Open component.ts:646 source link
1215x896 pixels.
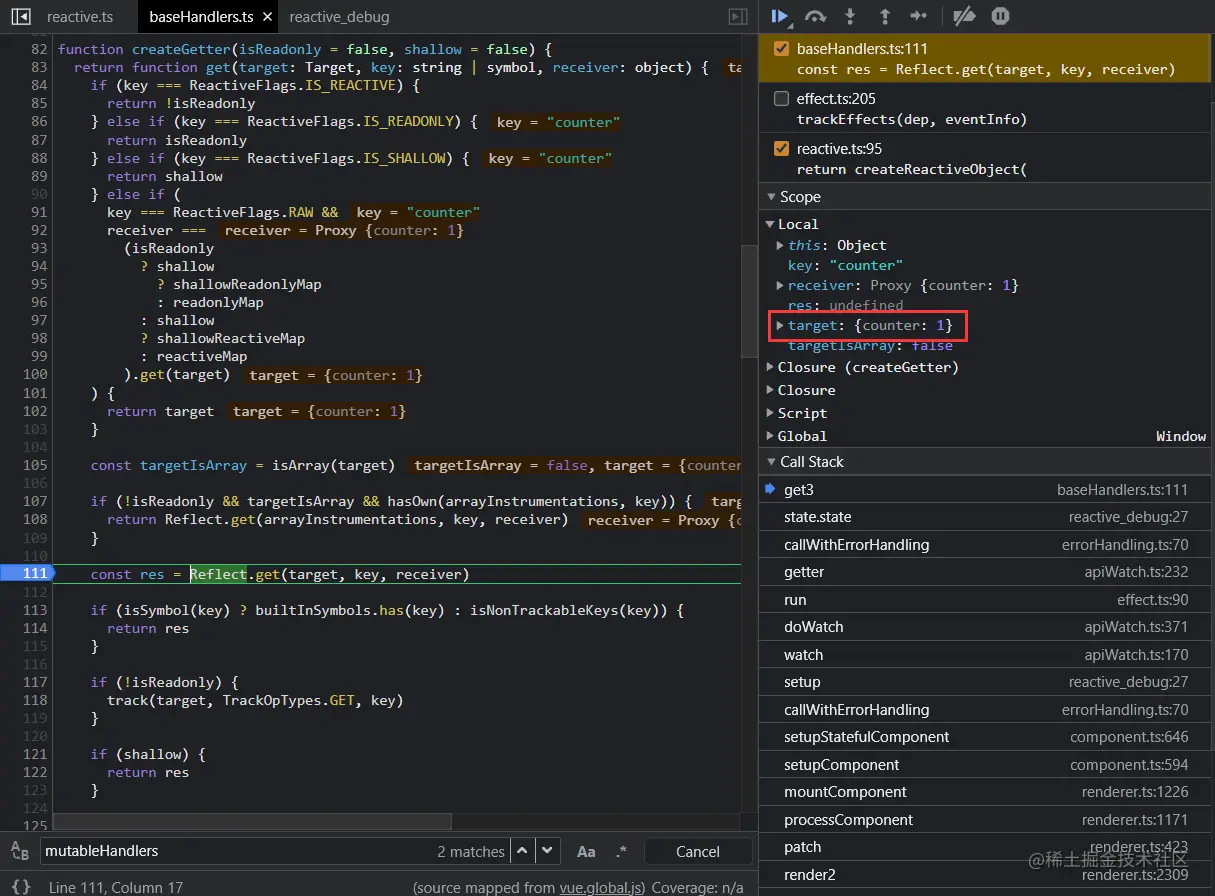point(1129,737)
